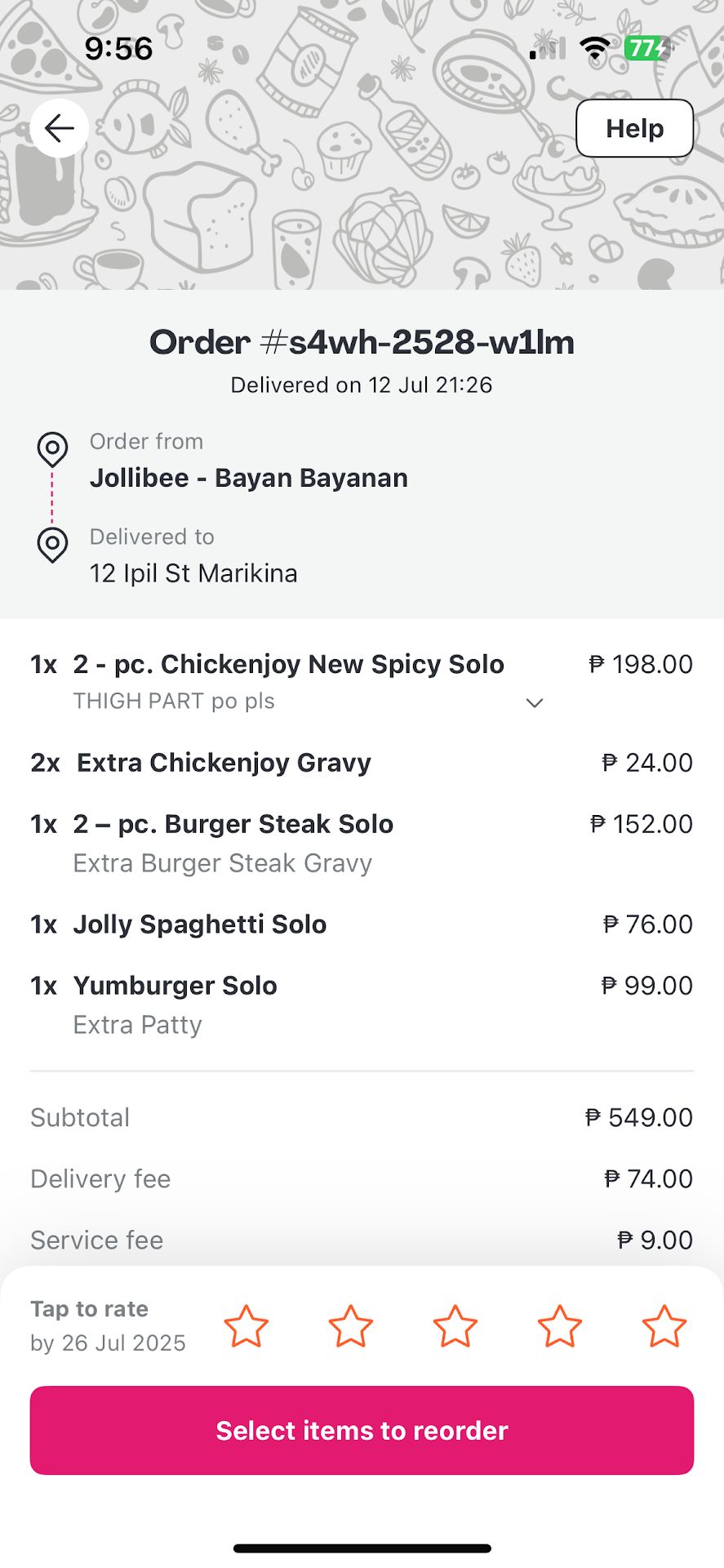Tap the Jollibee - Bayan Bayanan restaurant name
The width and height of the screenshot is (724, 1568).
[249, 478]
